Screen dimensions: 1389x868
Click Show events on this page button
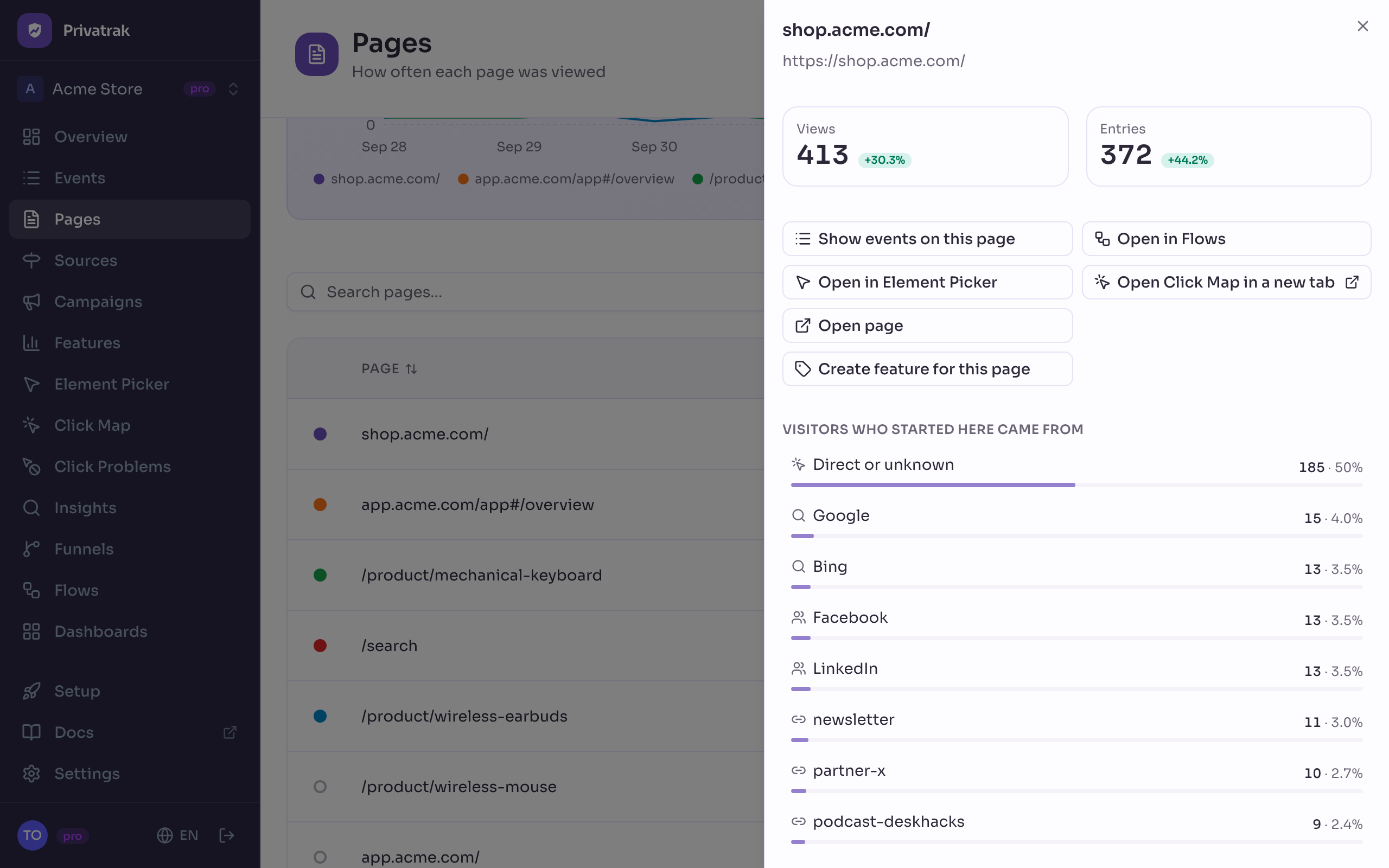(927, 239)
